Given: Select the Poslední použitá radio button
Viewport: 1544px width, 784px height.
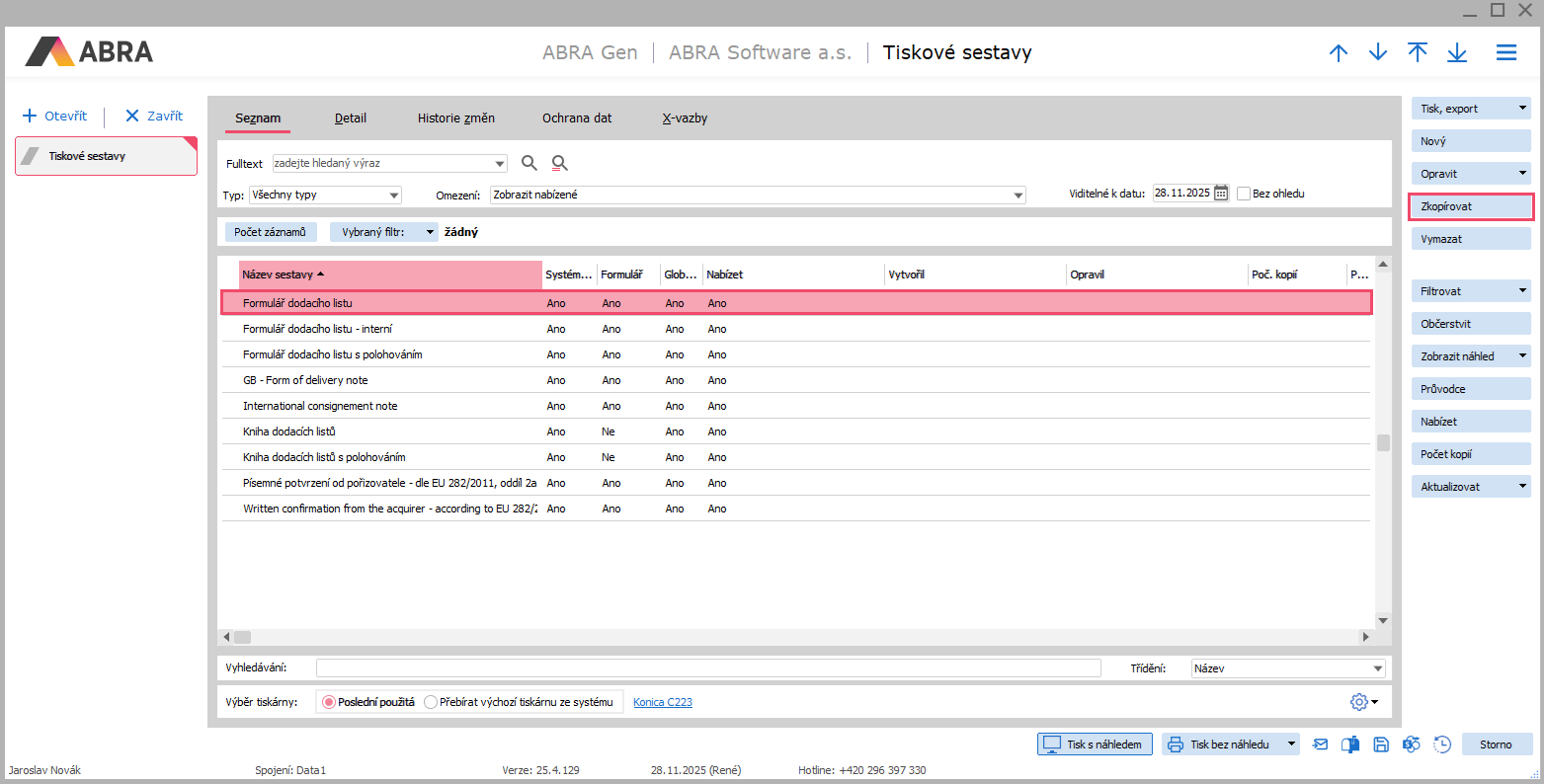Looking at the screenshot, I should [329, 702].
